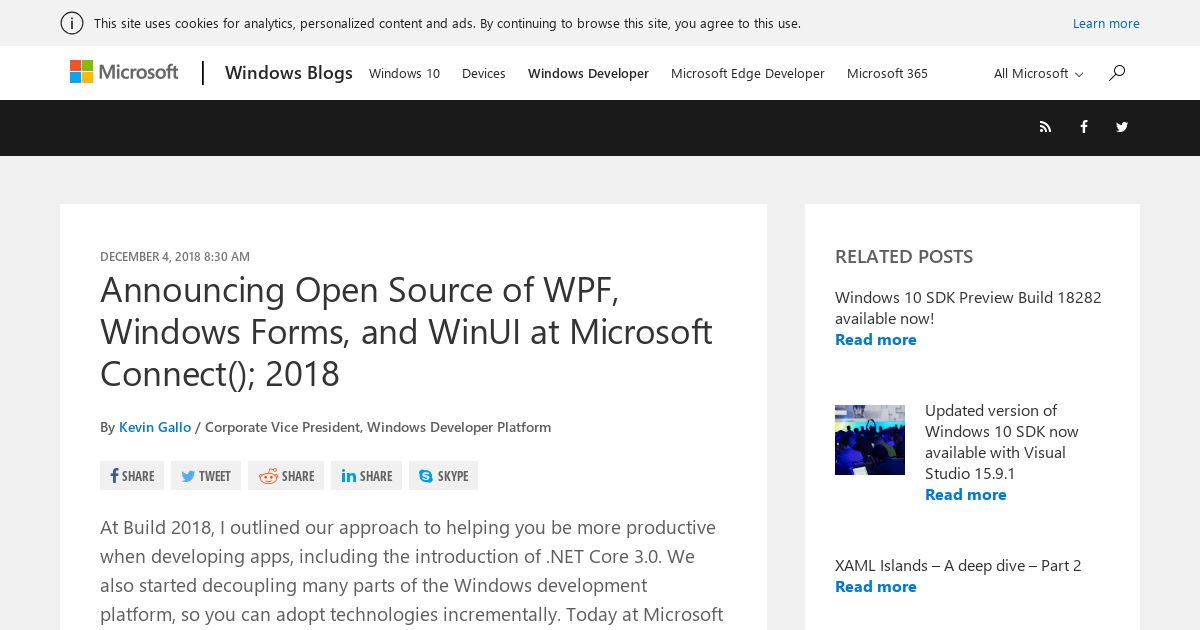Open Microsoft Edge Developer section
The height and width of the screenshot is (630, 1200).
[748, 73]
